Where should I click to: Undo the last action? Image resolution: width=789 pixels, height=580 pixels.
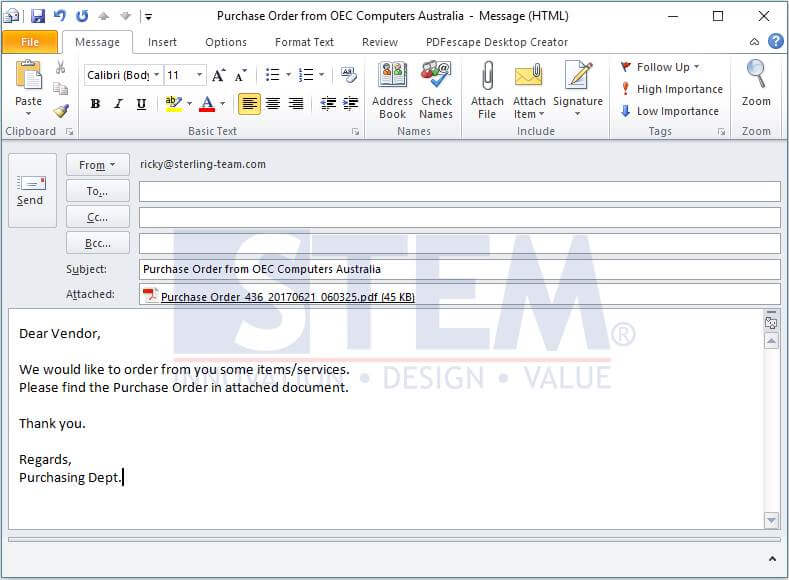click(x=60, y=16)
